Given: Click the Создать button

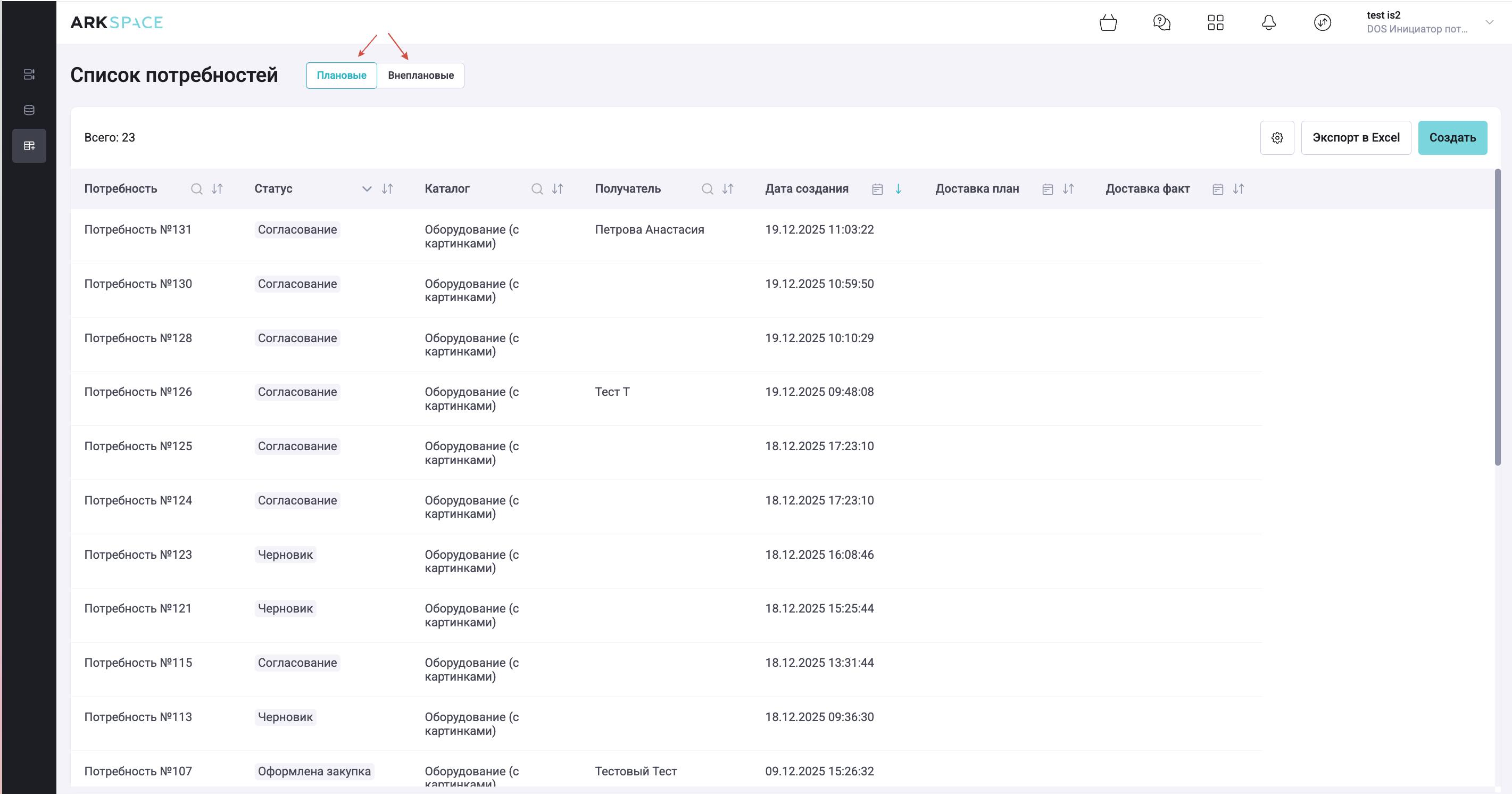Looking at the screenshot, I should [1452, 138].
